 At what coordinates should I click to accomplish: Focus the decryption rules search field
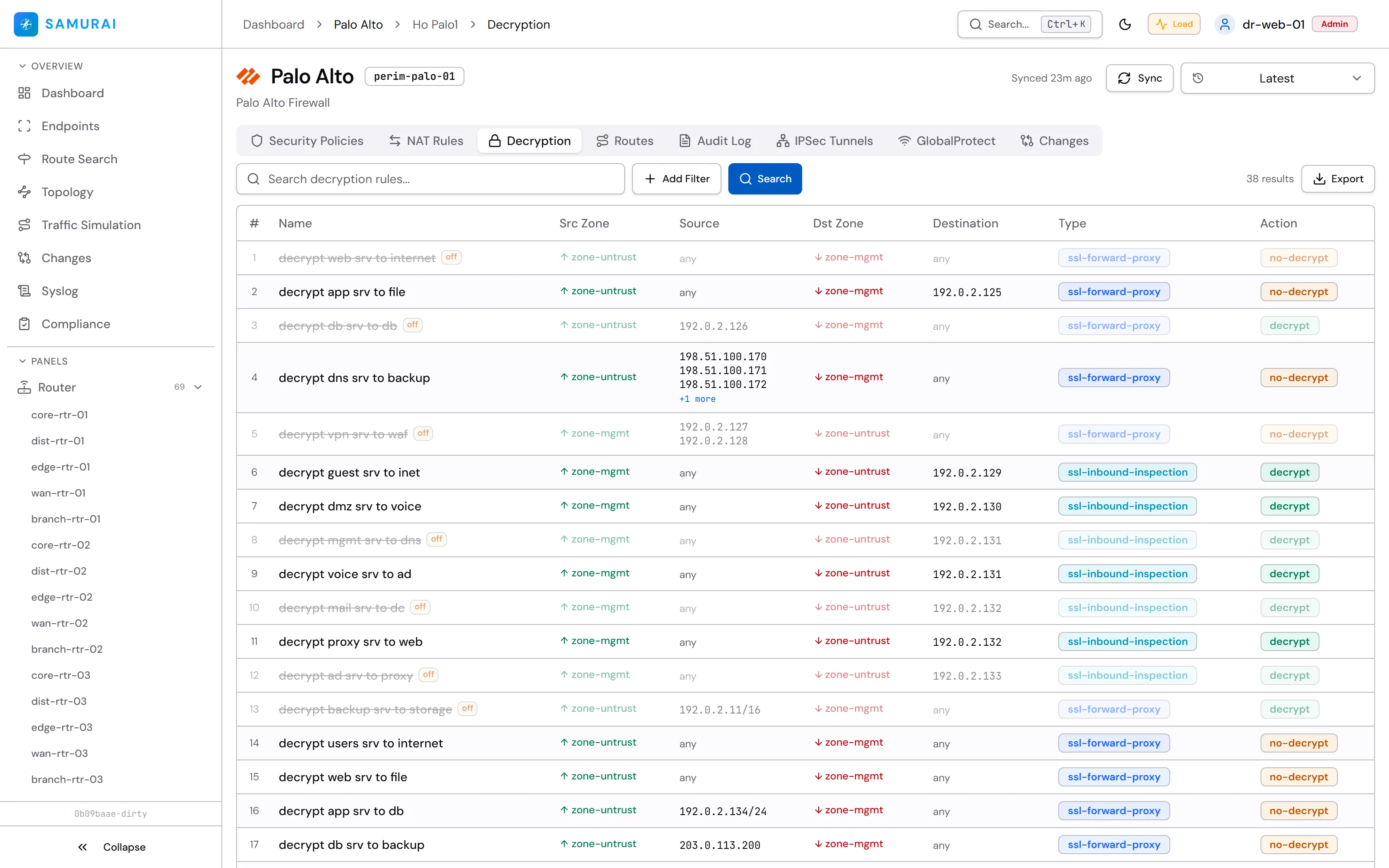pos(431,178)
